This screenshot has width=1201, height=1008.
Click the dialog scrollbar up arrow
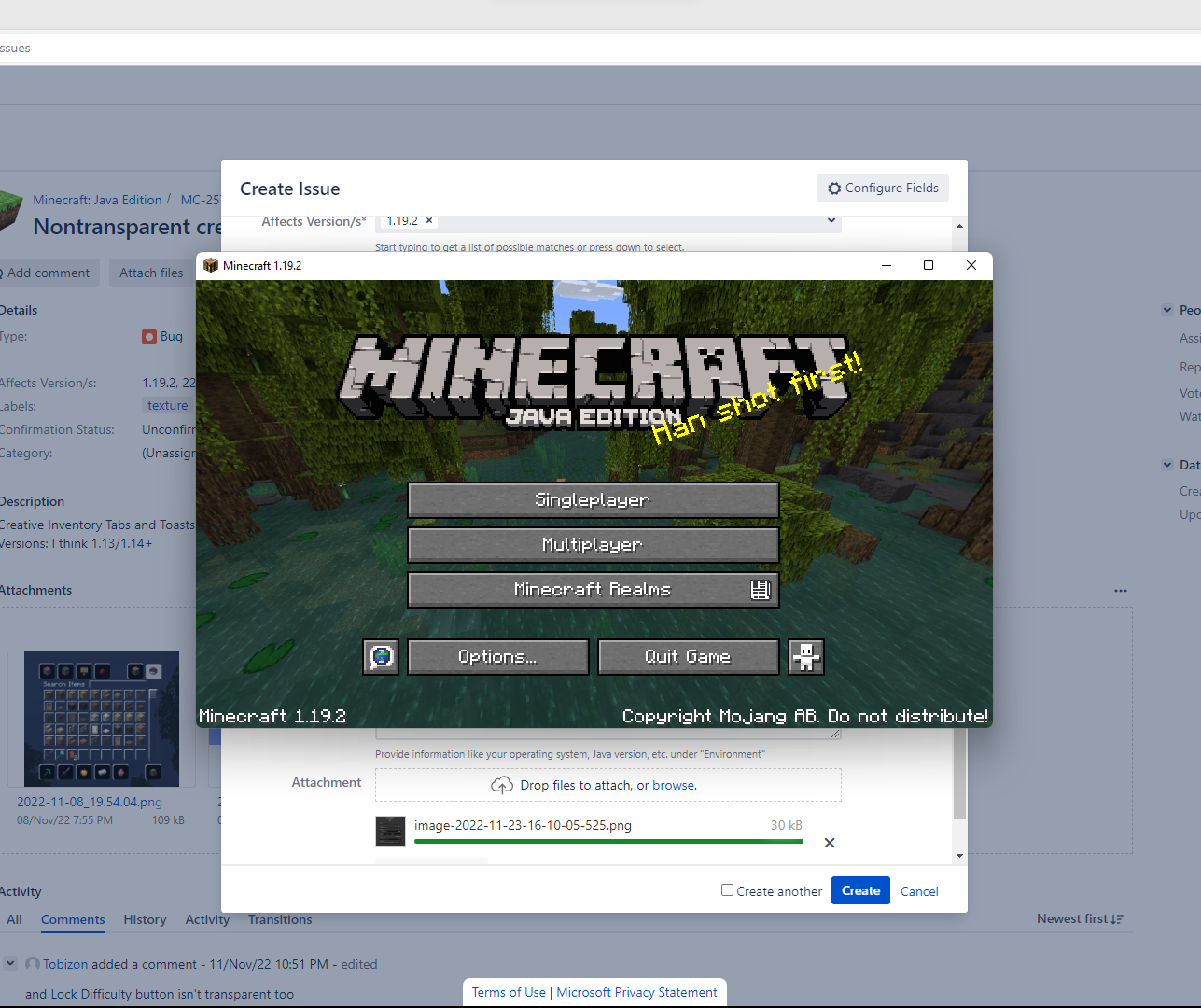tap(959, 226)
